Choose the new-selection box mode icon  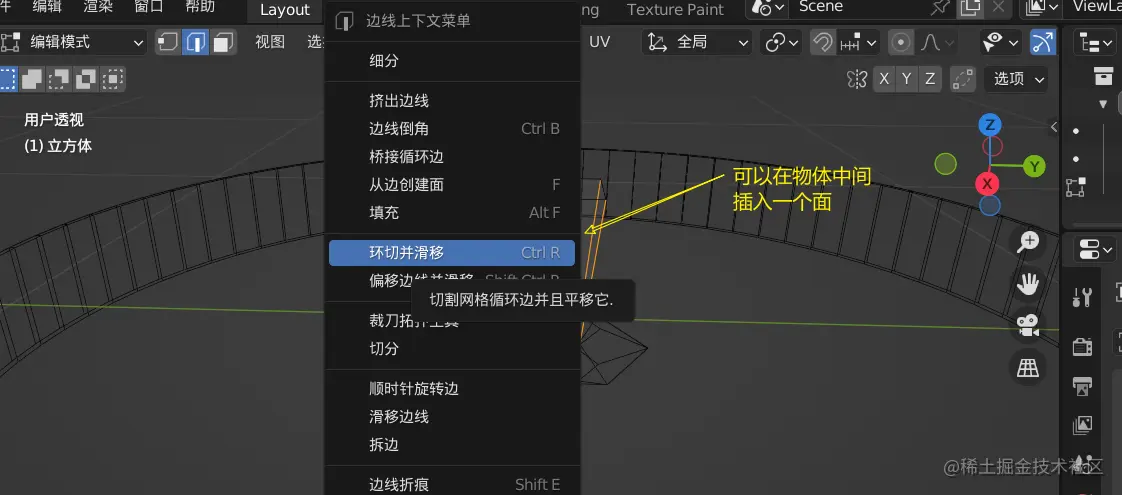(x=6, y=78)
